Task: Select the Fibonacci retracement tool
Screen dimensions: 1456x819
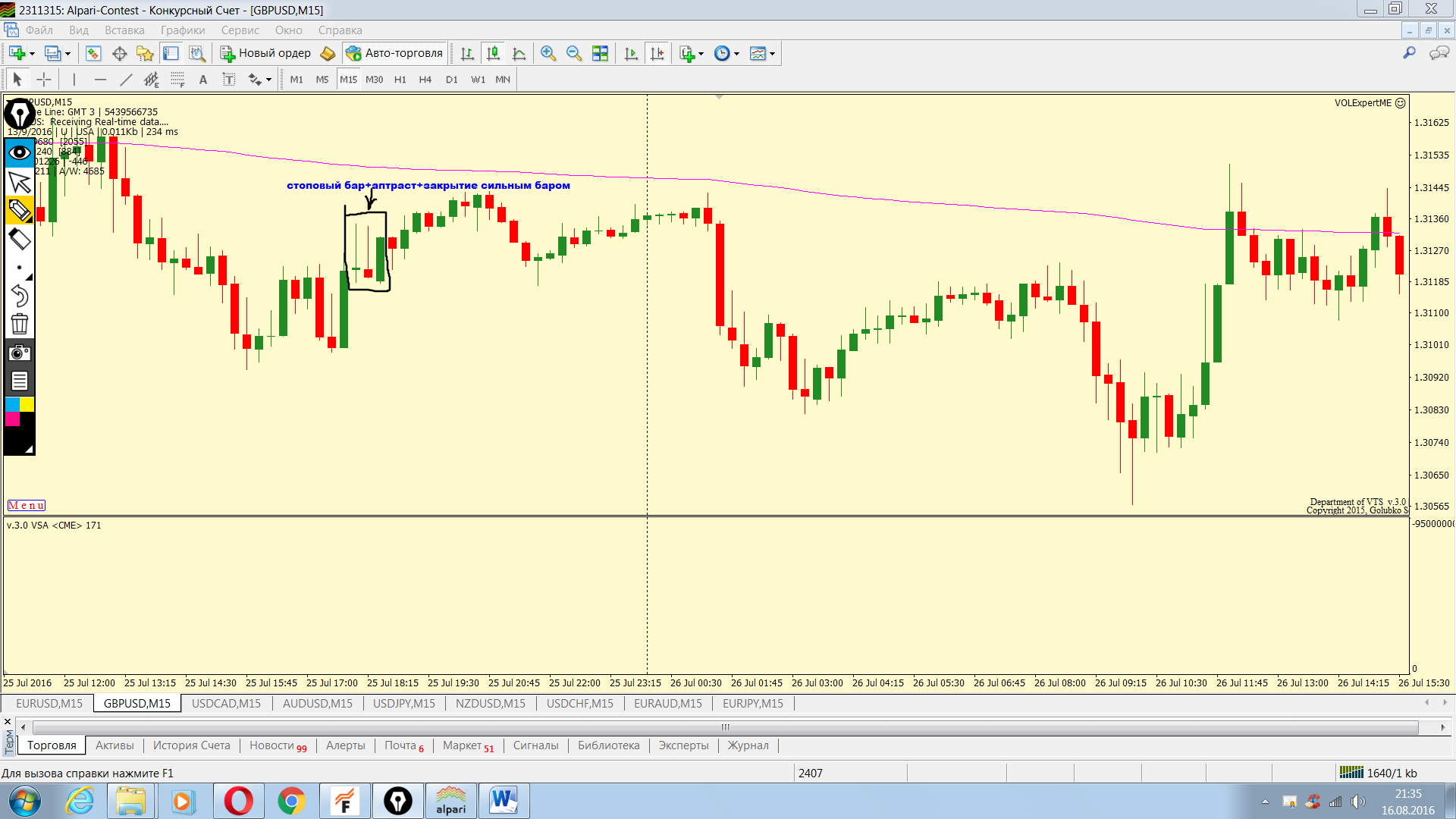Action: pyautogui.click(x=177, y=80)
